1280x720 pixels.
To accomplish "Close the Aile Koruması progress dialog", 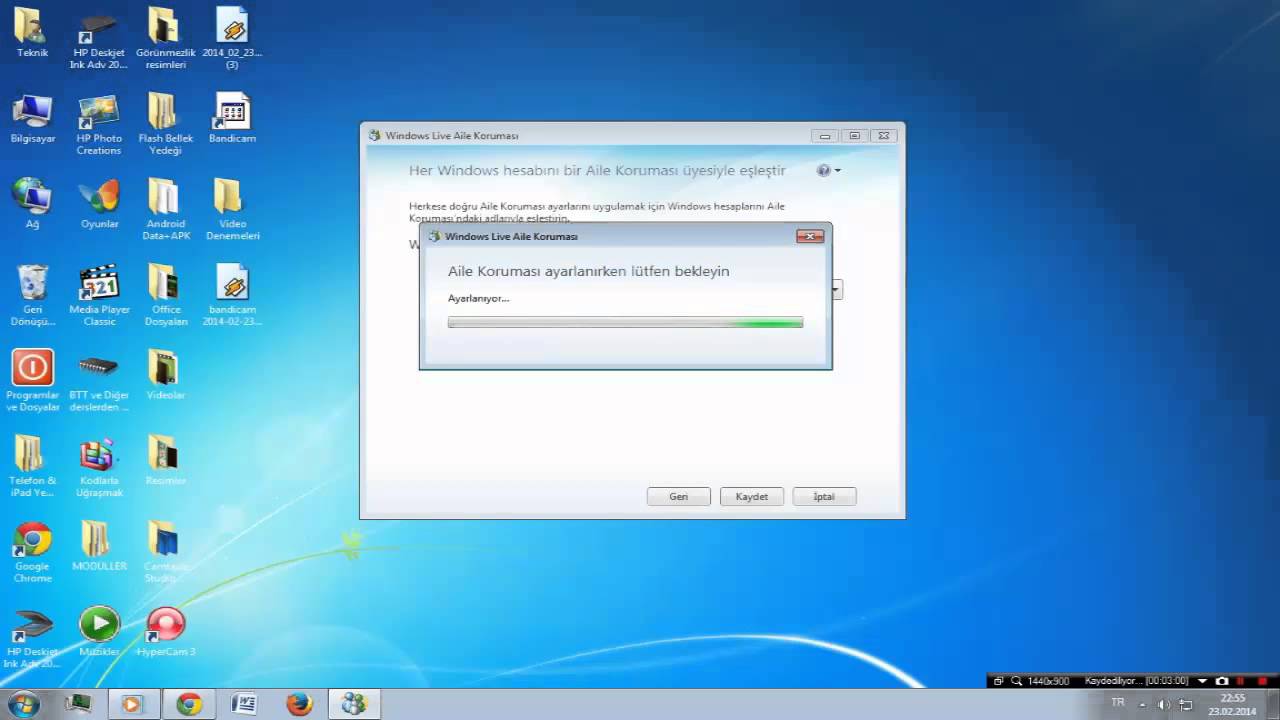I will [810, 236].
